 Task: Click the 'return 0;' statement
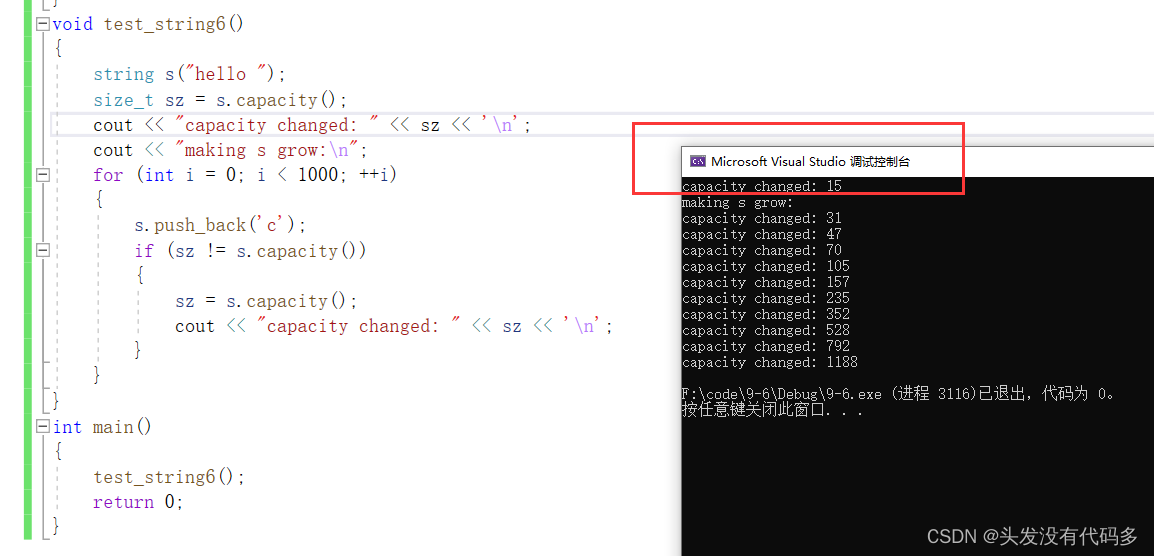pos(138,502)
